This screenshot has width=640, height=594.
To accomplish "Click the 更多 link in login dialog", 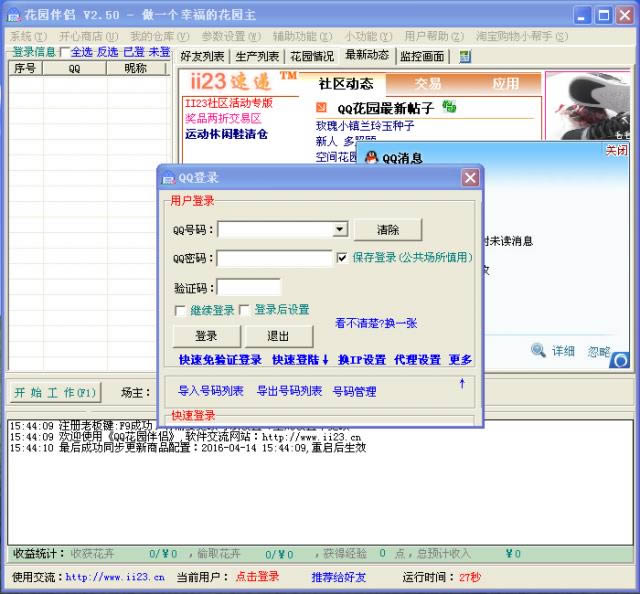I will [x=460, y=360].
